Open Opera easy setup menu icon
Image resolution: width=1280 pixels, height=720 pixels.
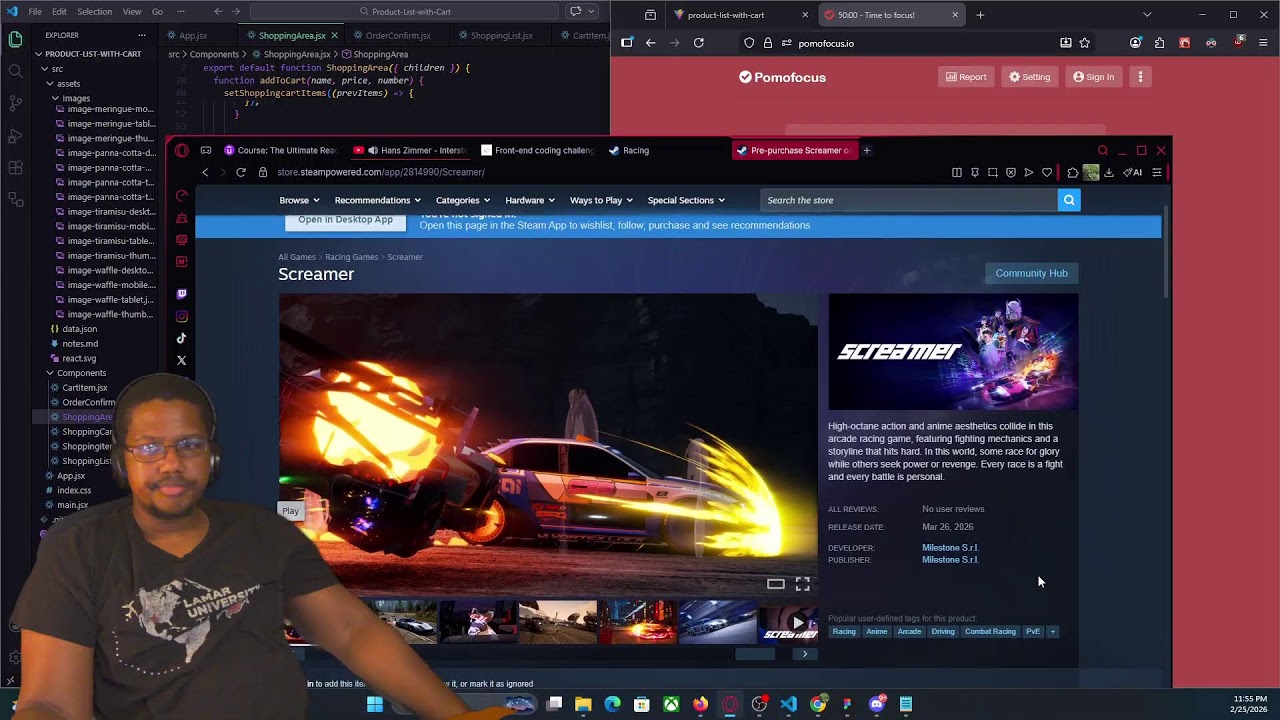point(1157,172)
